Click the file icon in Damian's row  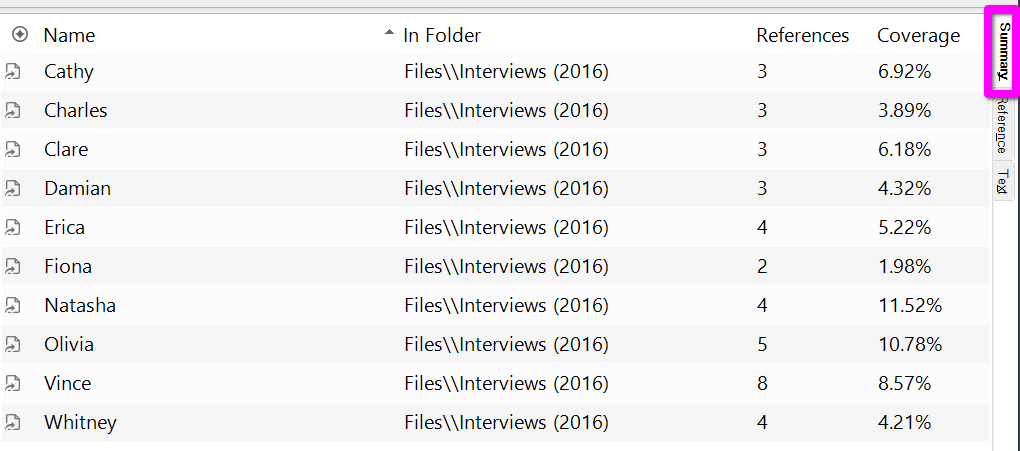[x=13, y=189]
